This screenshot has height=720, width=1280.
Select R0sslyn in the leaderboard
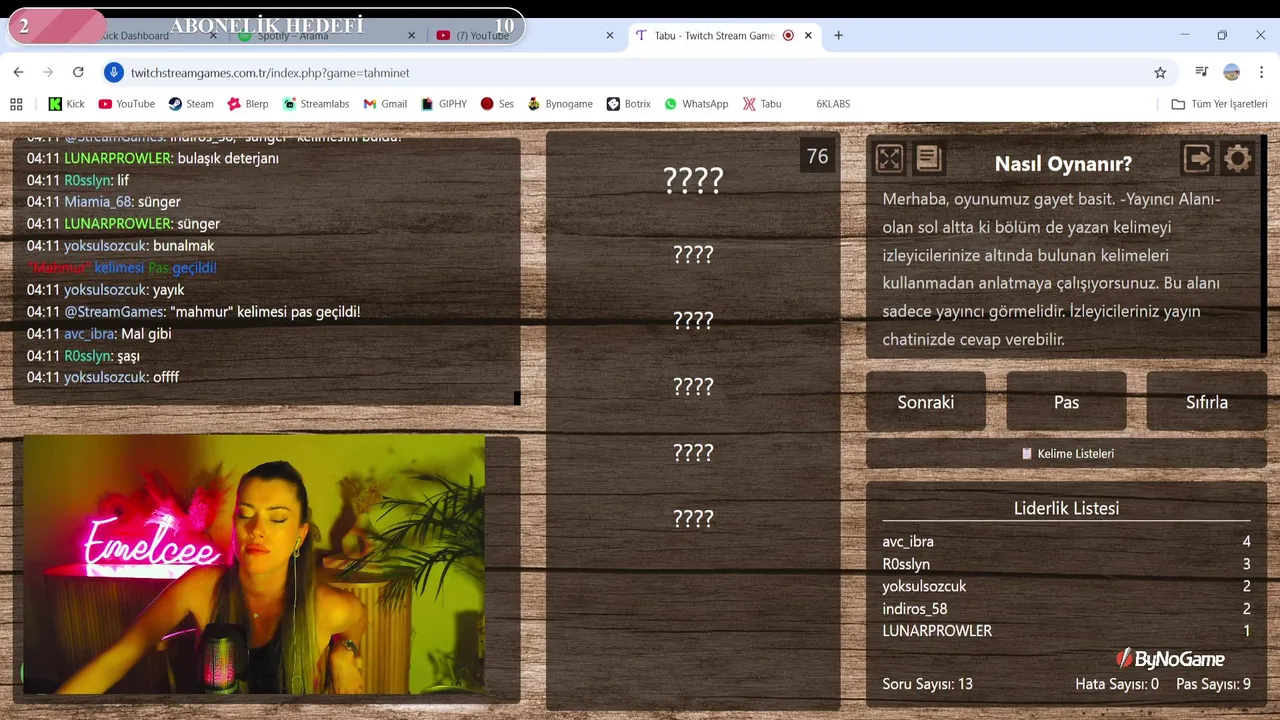click(906, 564)
